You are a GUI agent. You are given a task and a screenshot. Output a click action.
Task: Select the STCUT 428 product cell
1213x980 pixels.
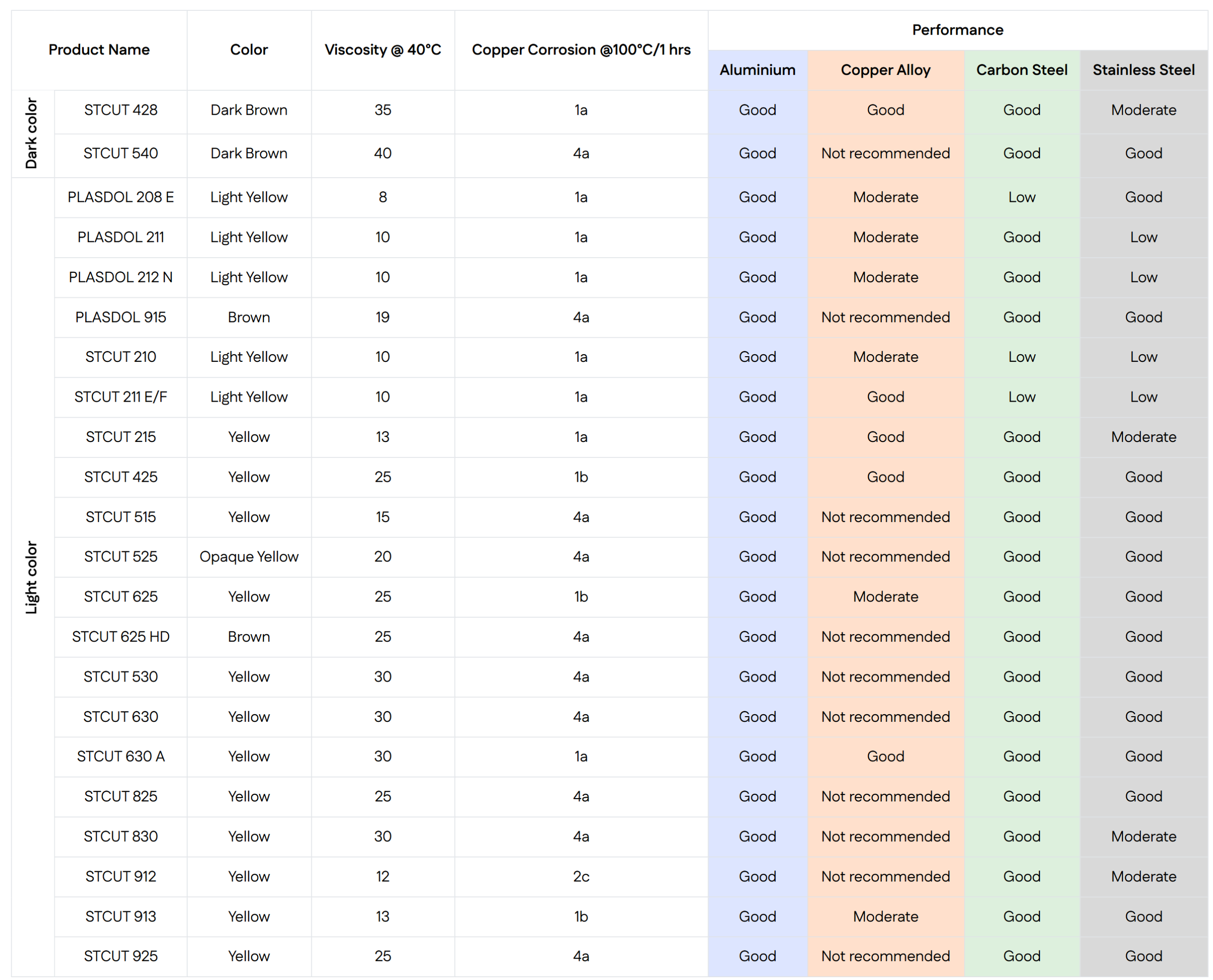[120, 110]
